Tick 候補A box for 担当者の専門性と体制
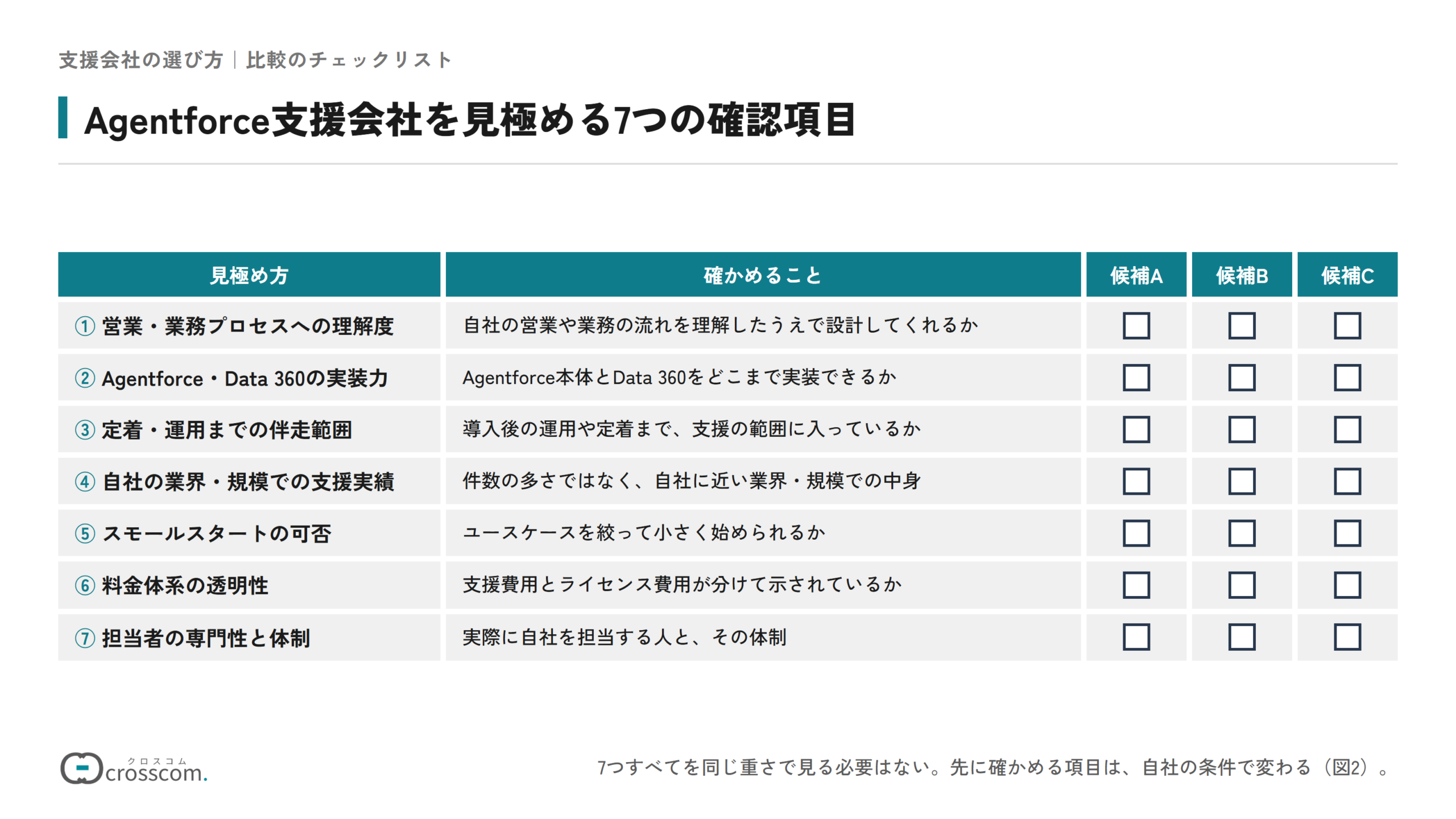Image resolution: width=1456 pixels, height=819 pixels. click(x=1136, y=637)
